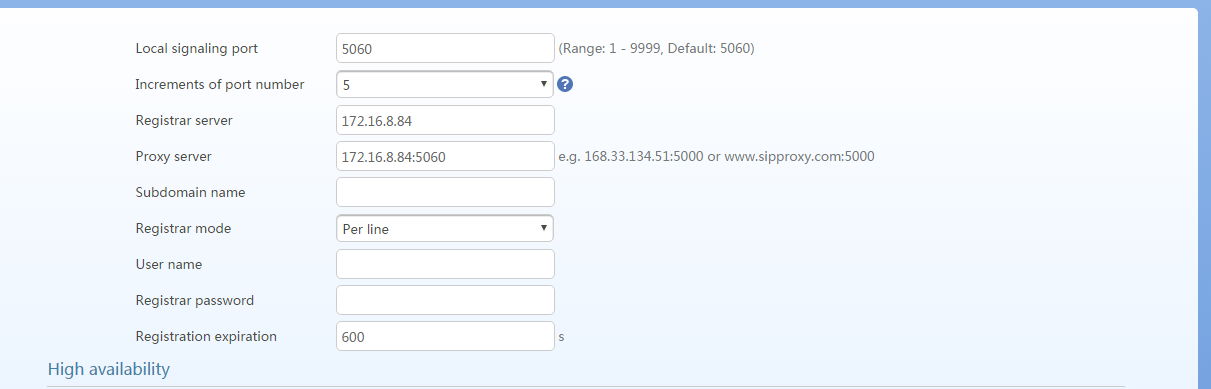
Task: Click the Registration expiration input field
Action: (445, 336)
